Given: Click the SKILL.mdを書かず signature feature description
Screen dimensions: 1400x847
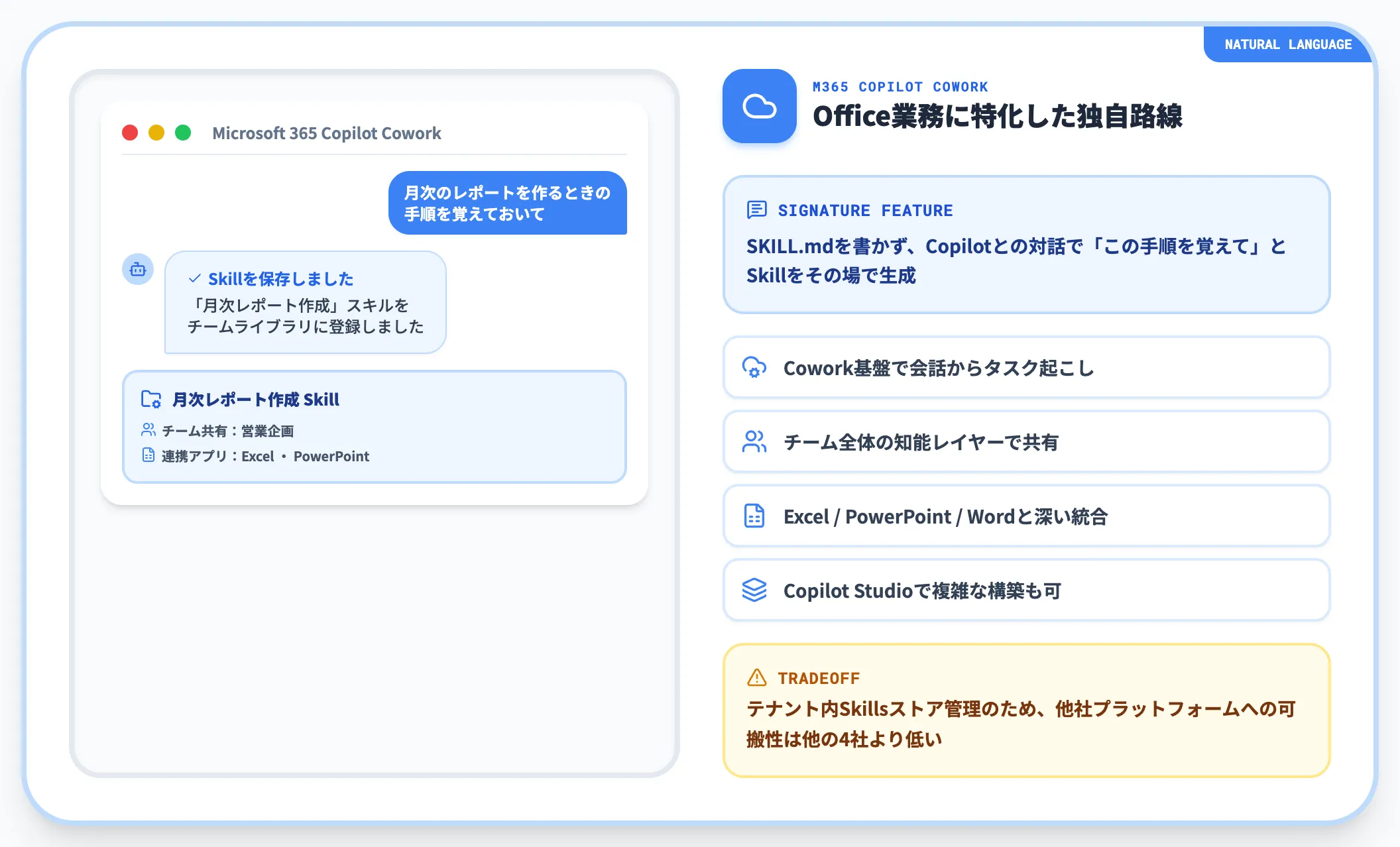Looking at the screenshot, I should tap(1016, 260).
